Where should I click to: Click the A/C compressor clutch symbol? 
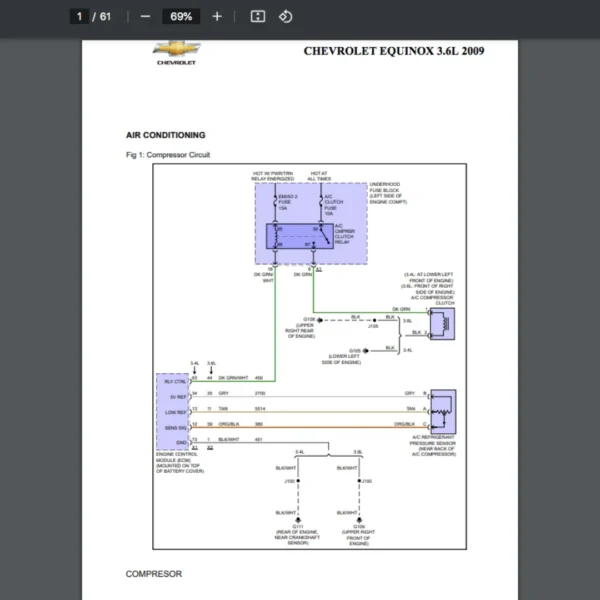[x=441, y=321]
